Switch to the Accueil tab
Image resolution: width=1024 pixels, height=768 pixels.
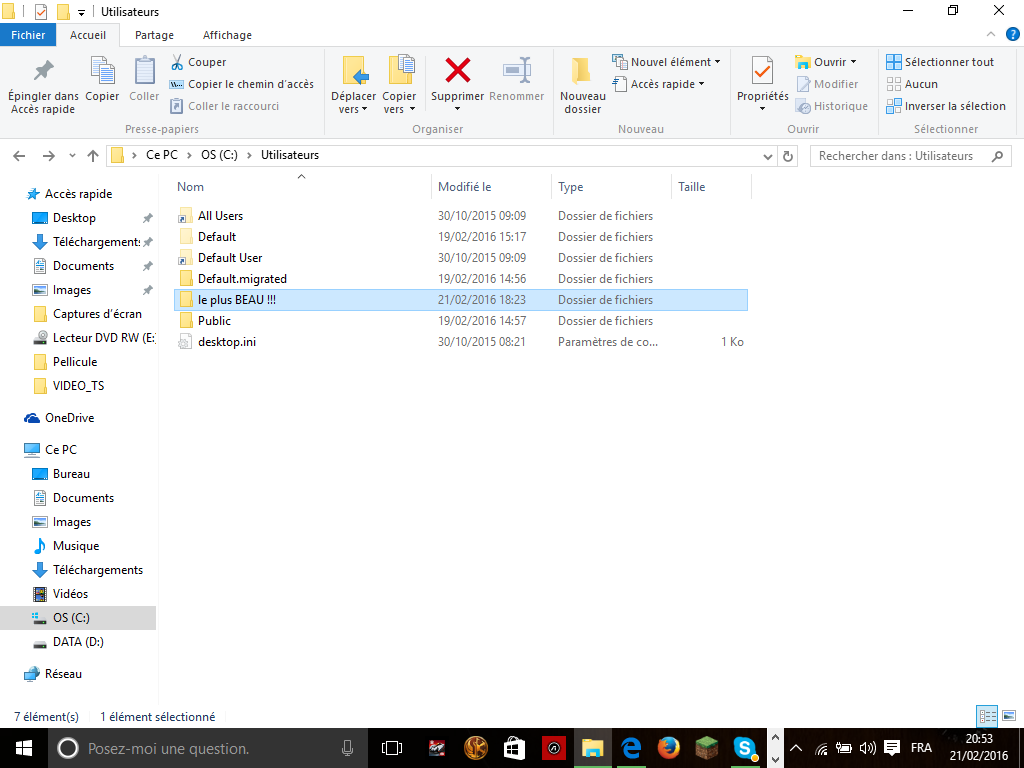point(88,35)
